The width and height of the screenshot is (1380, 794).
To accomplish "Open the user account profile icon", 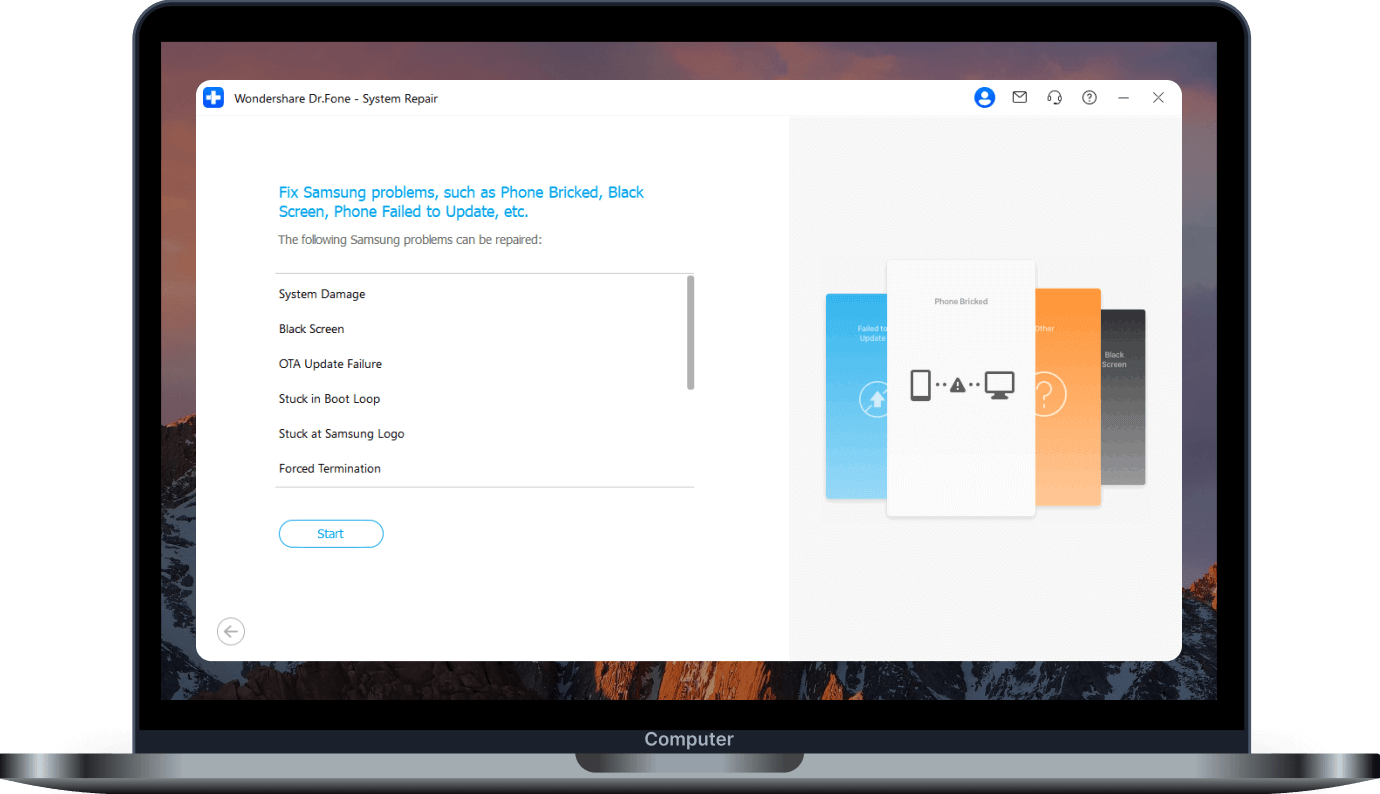I will (x=985, y=98).
